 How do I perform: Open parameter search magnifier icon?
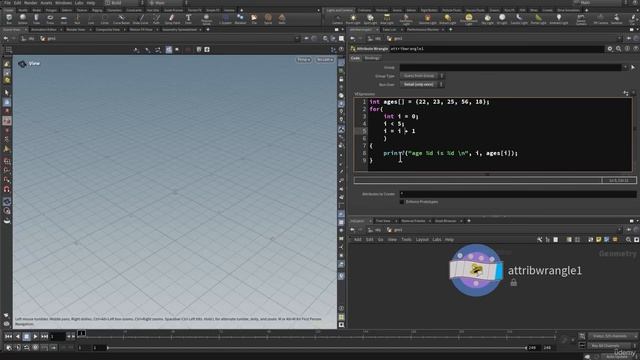618,49
